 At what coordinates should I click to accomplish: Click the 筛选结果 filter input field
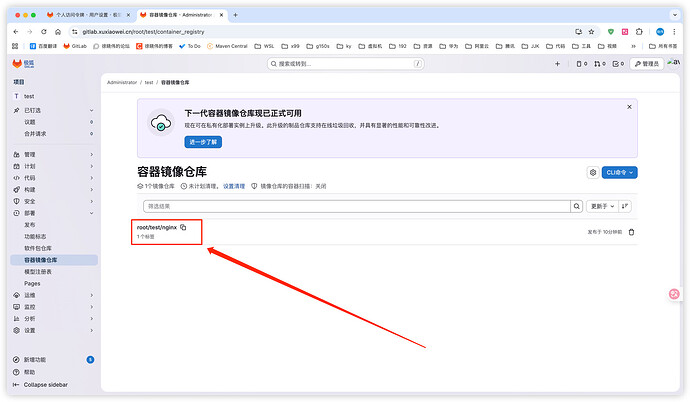[355, 206]
